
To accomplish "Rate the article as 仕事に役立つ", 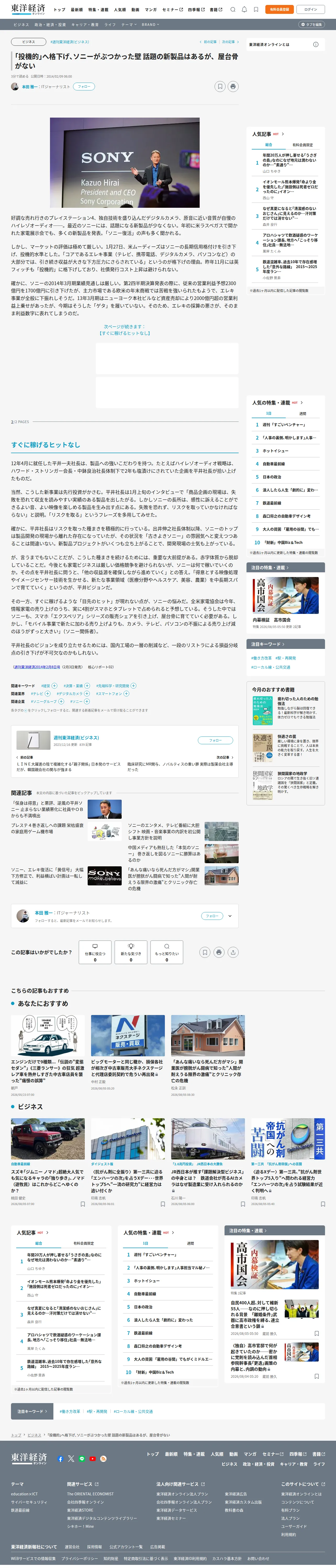I will point(95,953).
